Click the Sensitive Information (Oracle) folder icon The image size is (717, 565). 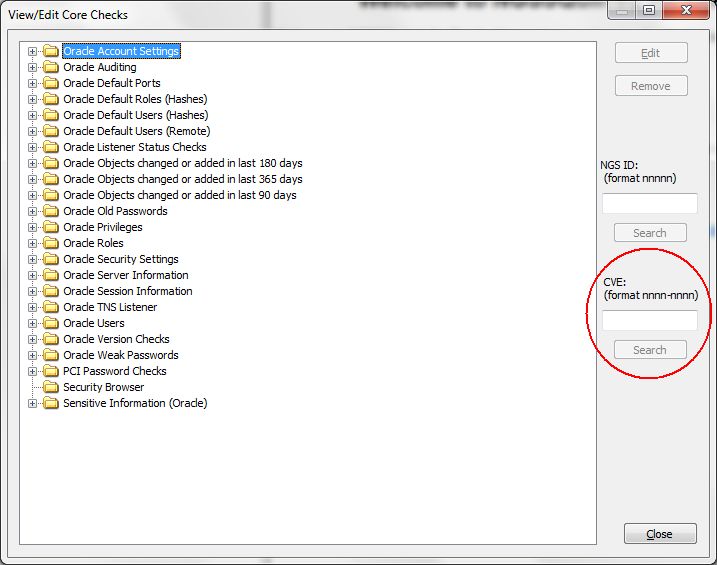[51, 403]
